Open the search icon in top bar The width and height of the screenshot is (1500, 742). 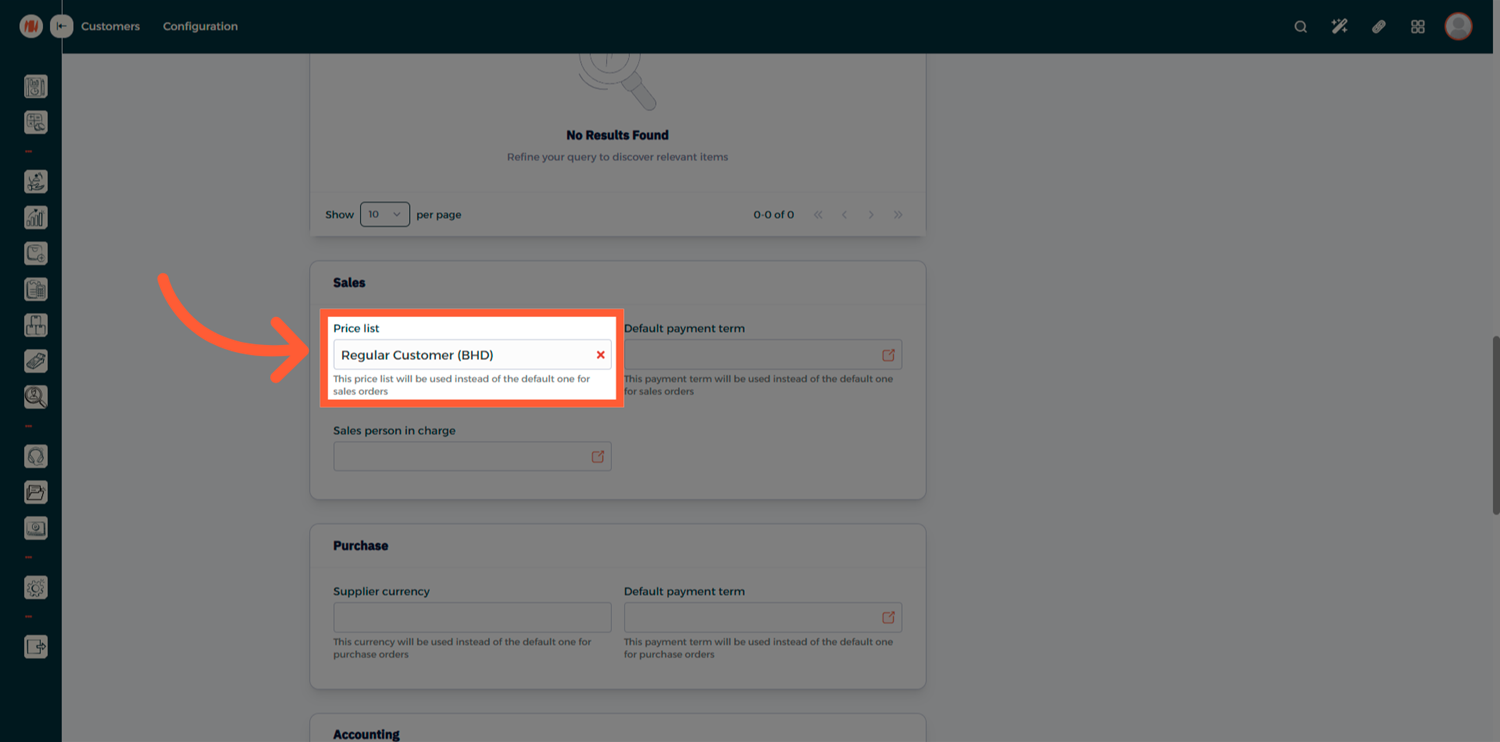(1300, 27)
